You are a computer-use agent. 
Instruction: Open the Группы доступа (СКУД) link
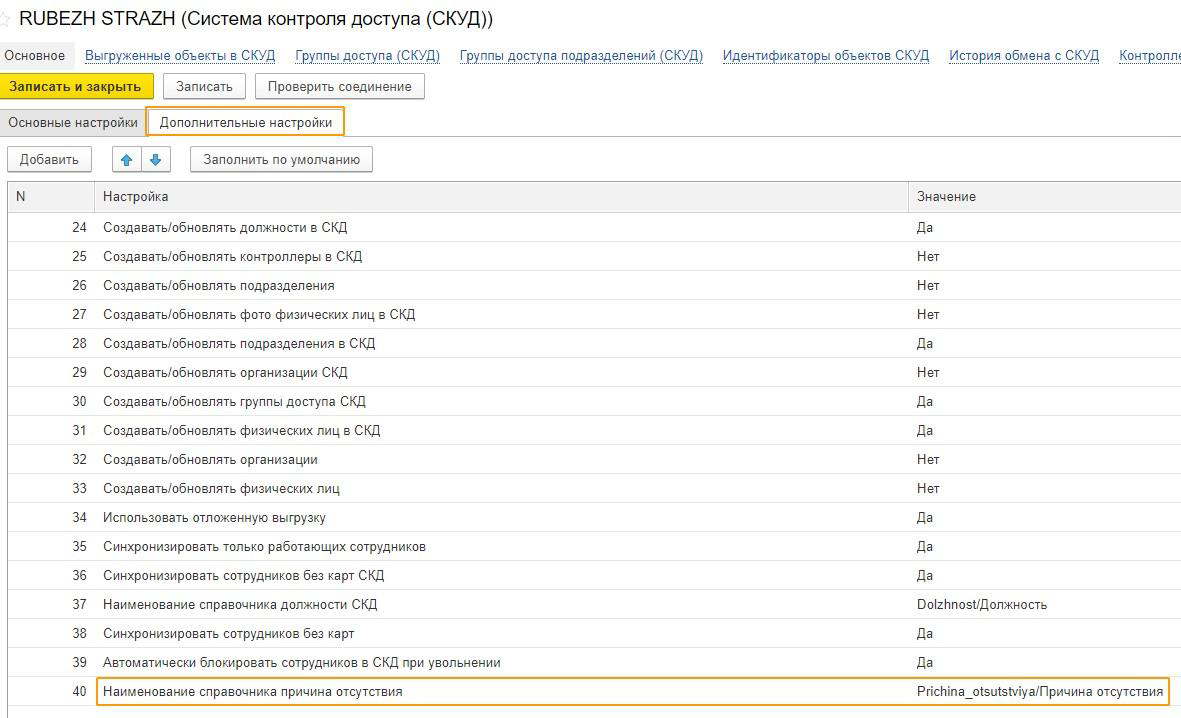pos(367,55)
